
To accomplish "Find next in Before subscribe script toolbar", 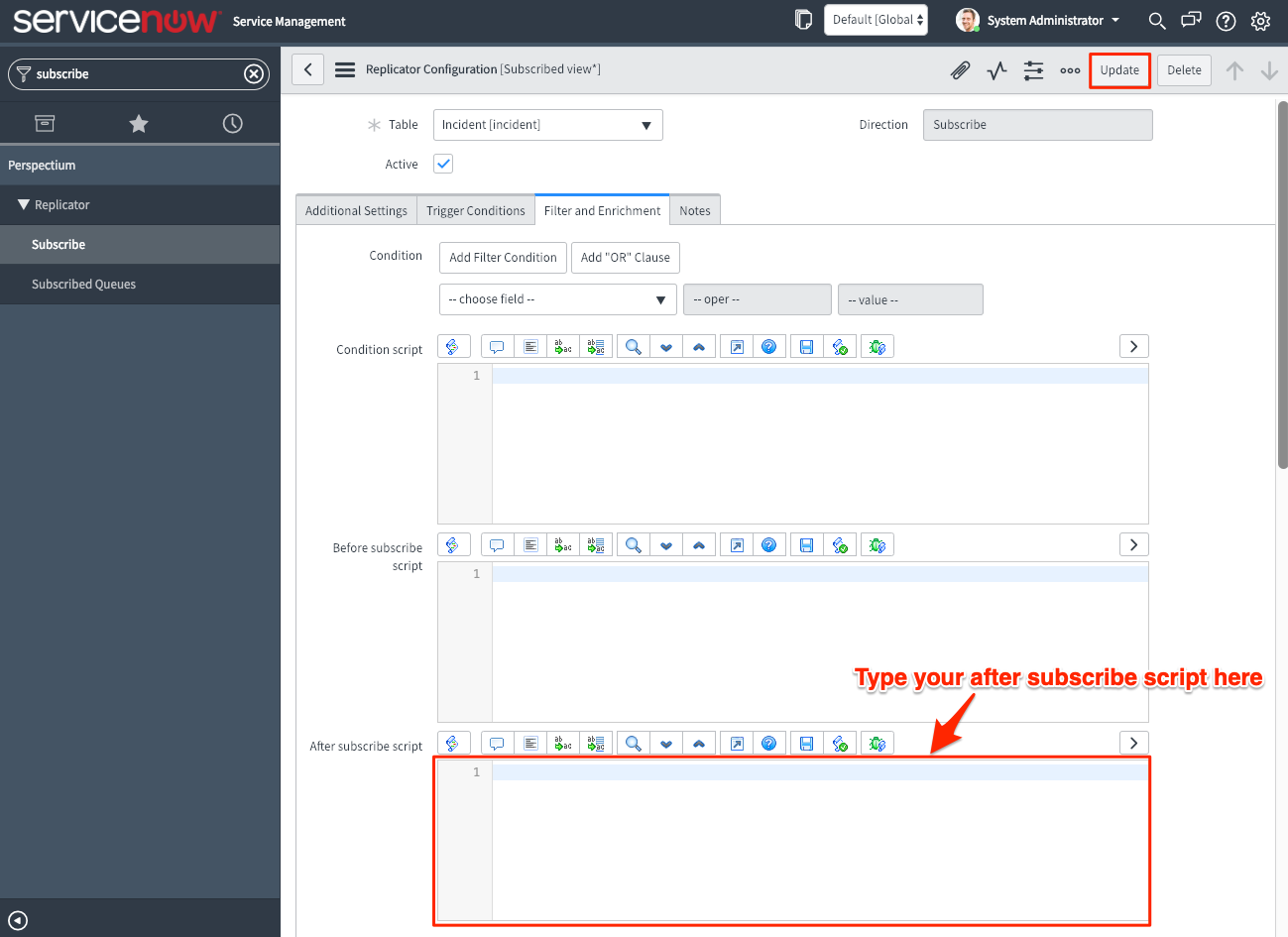I will tap(666, 544).
